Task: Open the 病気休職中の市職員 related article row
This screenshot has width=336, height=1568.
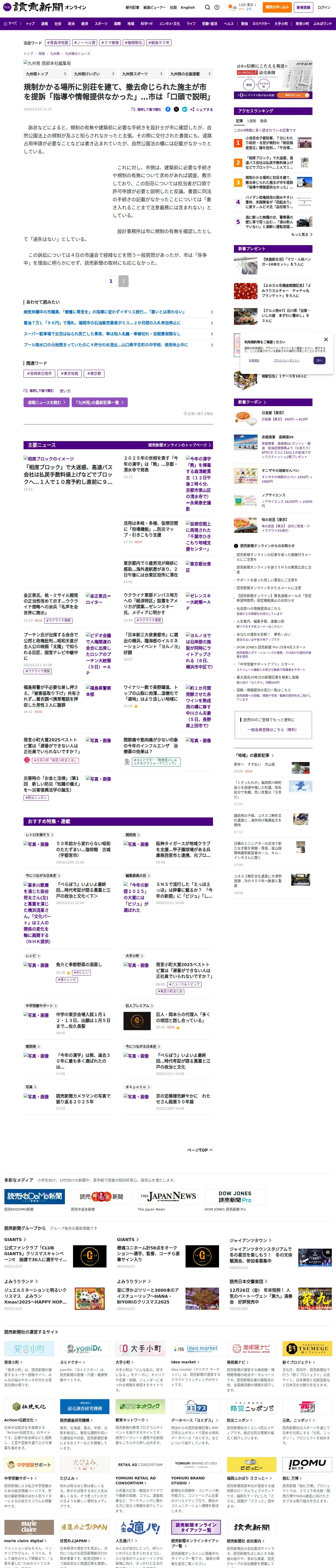Action: click(x=118, y=312)
